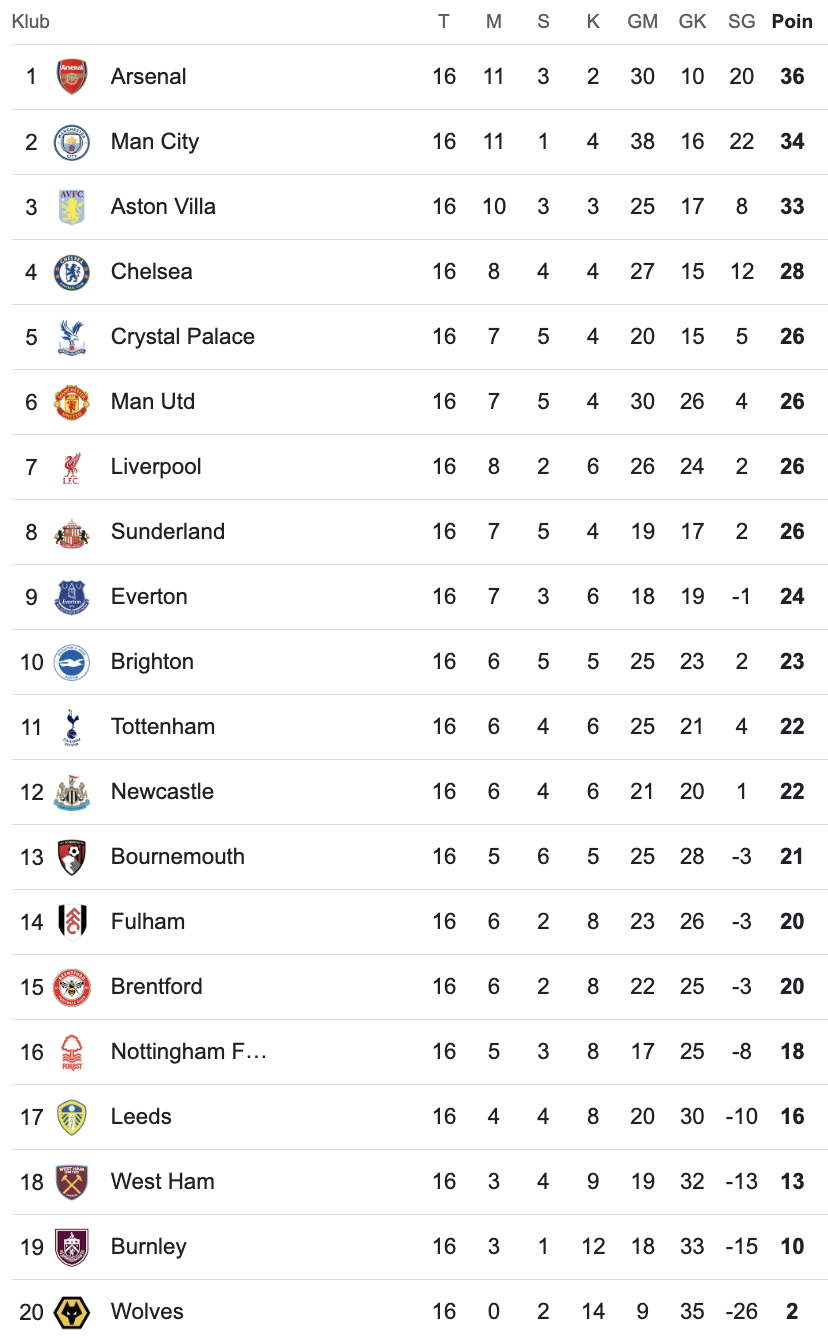This screenshot has height=1338, width=828.
Task: Click the Klub column header
Action: click(x=31, y=22)
